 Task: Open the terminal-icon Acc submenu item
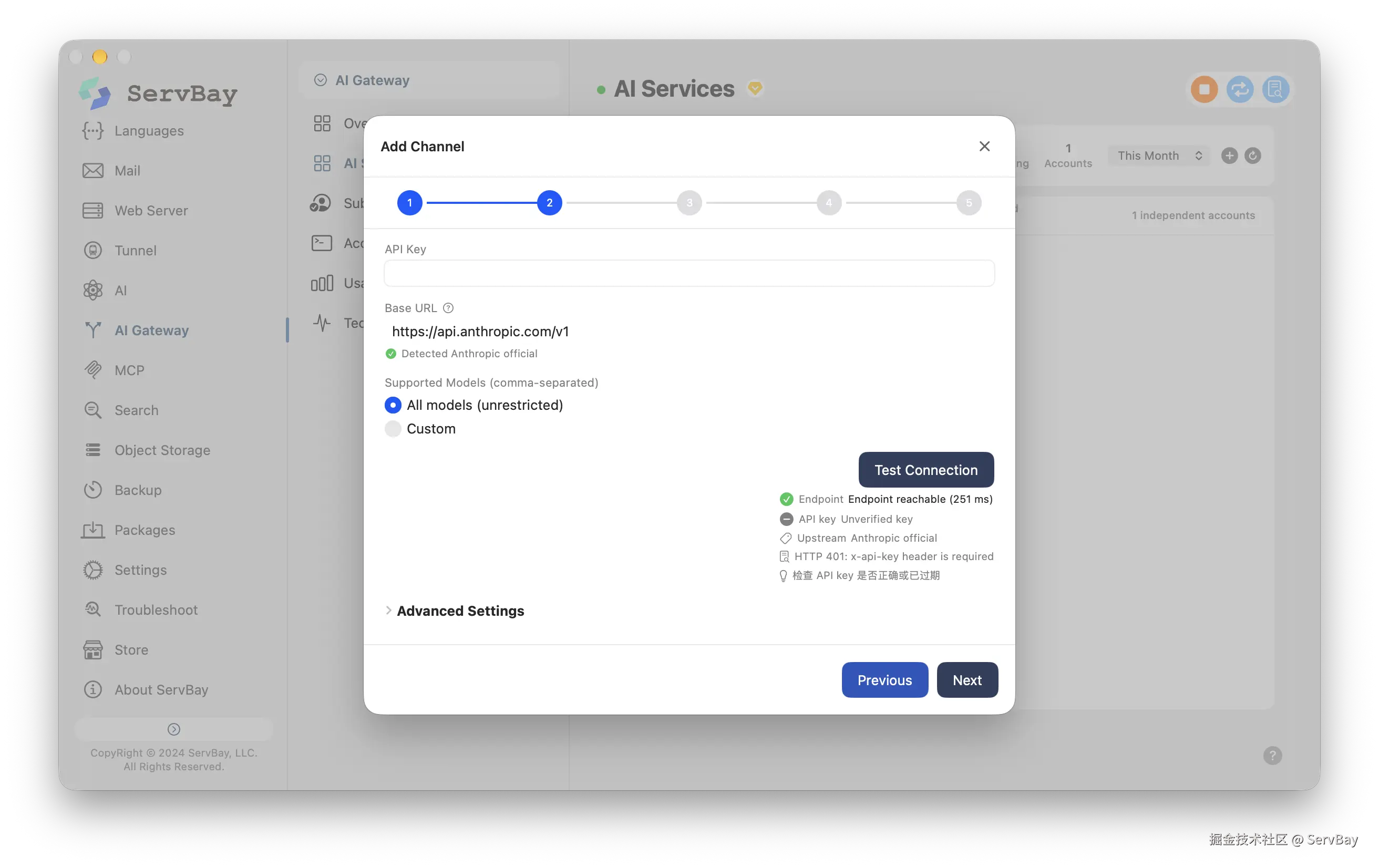tap(337, 243)
